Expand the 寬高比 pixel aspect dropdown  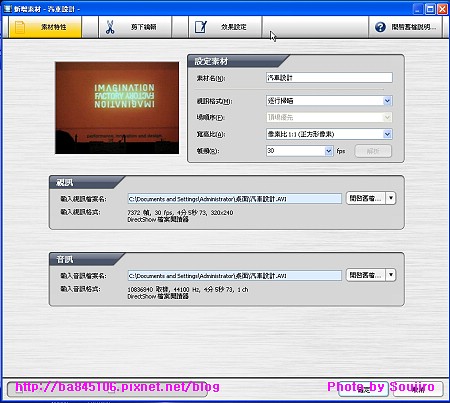(x=387, y=134)
